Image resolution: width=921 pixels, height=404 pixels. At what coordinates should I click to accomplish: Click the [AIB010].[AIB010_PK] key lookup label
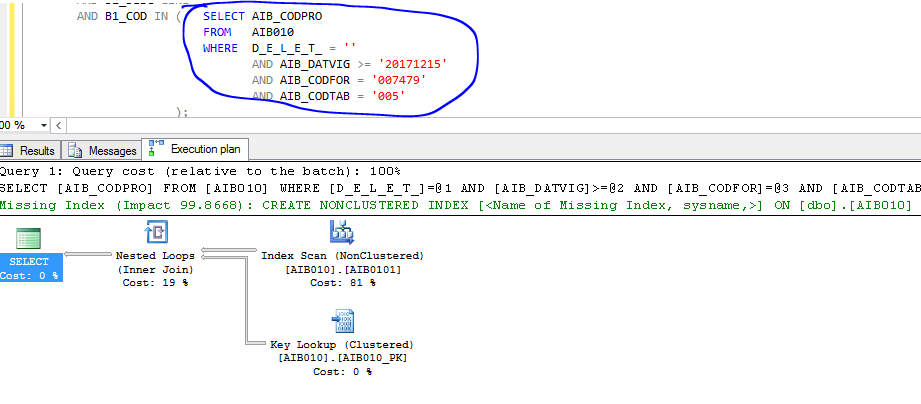coord(342,357)
